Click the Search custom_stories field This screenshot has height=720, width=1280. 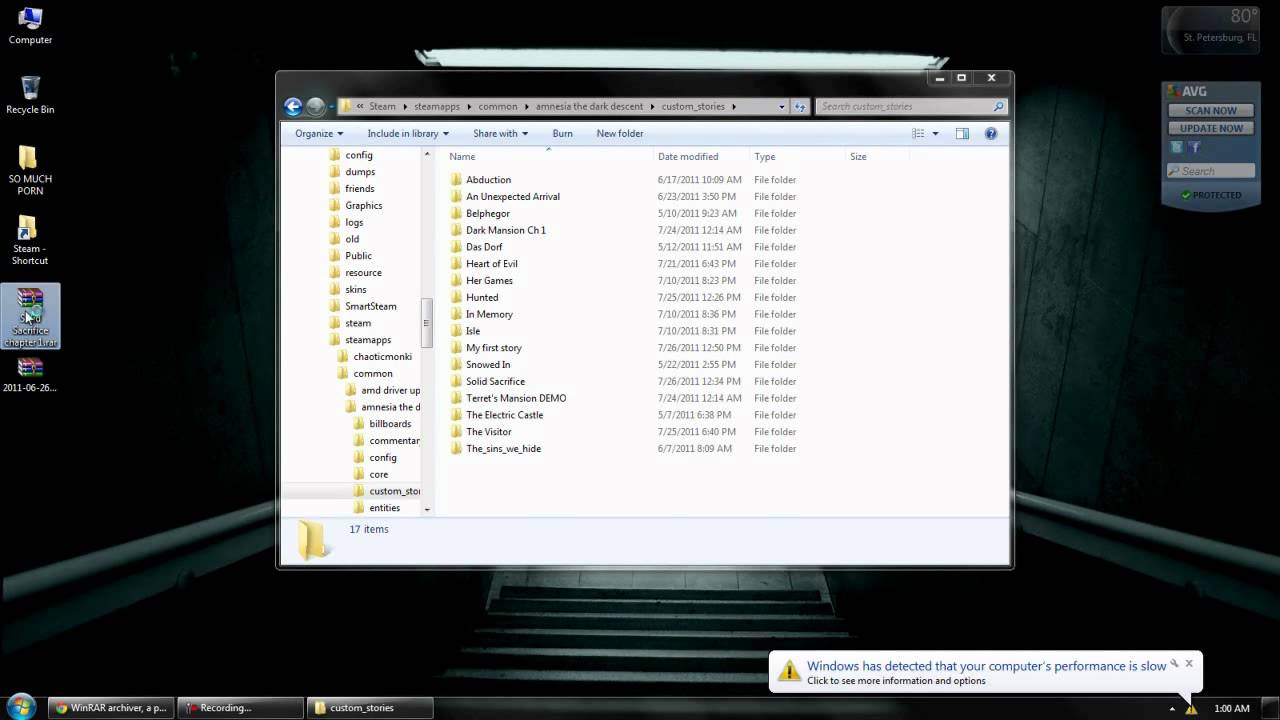[x=911, y=106]
